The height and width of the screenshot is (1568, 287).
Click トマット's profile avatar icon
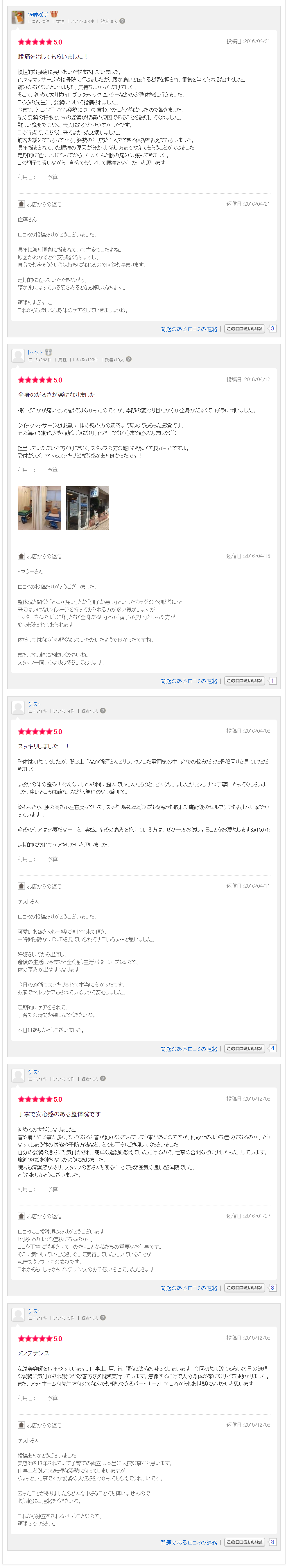[x=18, y=355]
